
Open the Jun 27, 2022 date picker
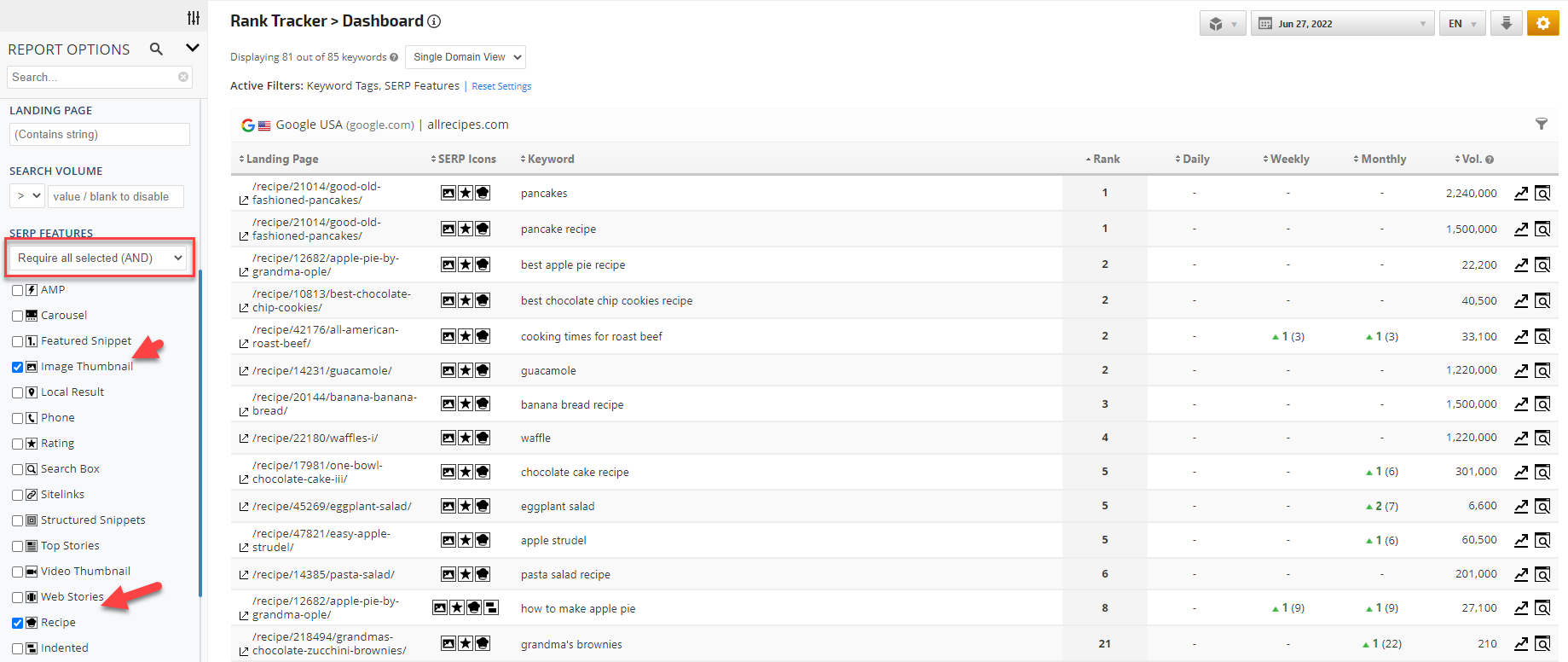[1342, 24]
